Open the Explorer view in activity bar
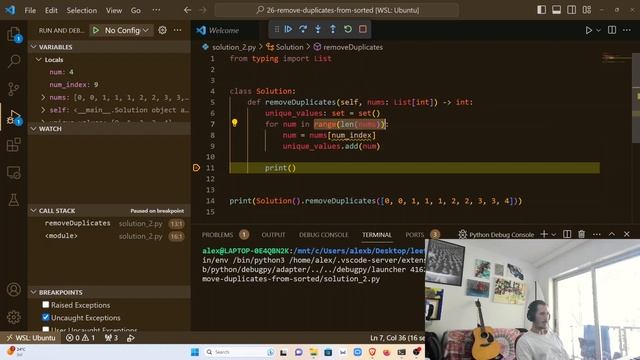Image resolution: width=640 pixels, height=360 pixels. point(13,34)
